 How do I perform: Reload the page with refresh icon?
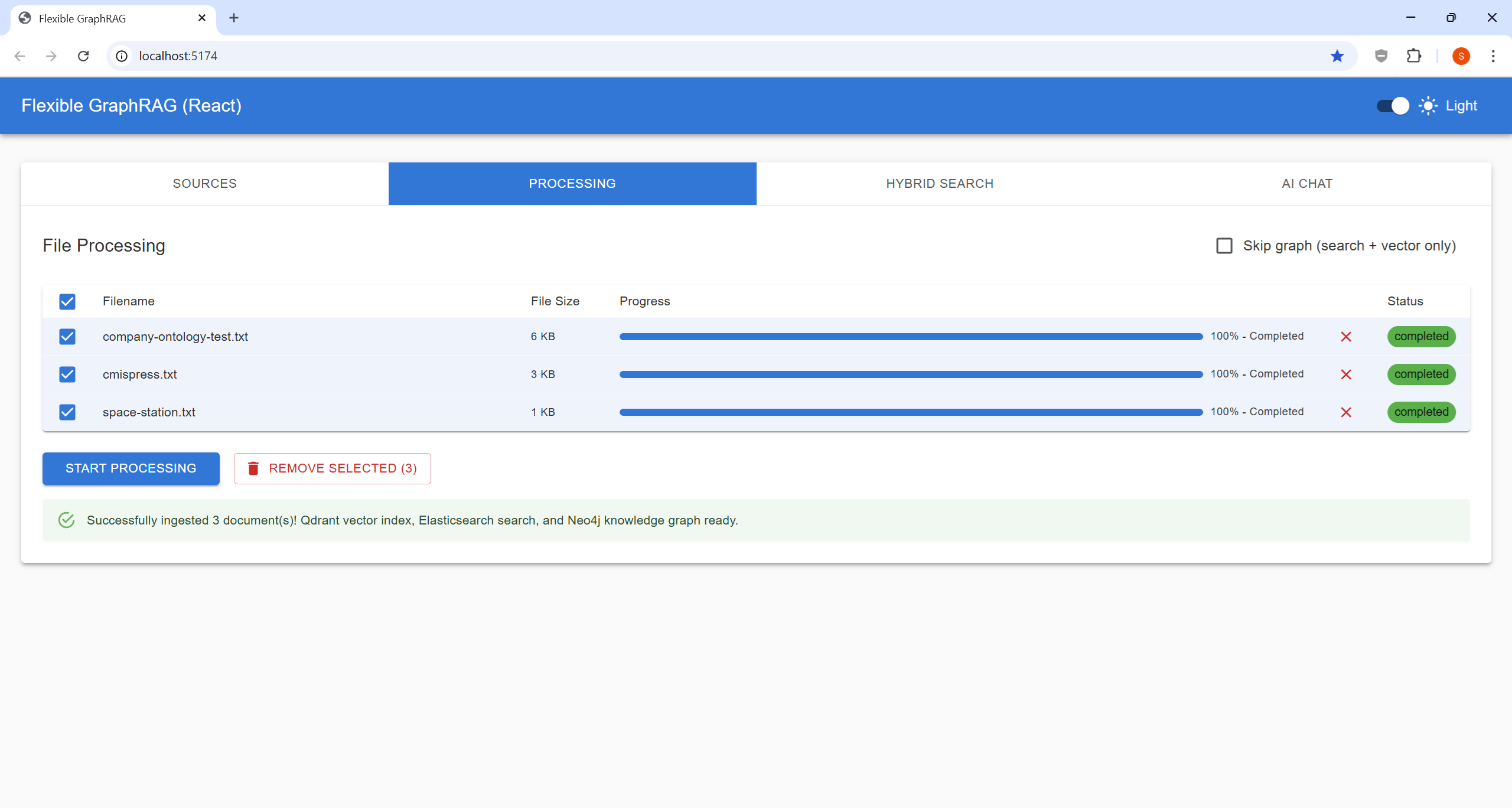[x=83, y=56]
